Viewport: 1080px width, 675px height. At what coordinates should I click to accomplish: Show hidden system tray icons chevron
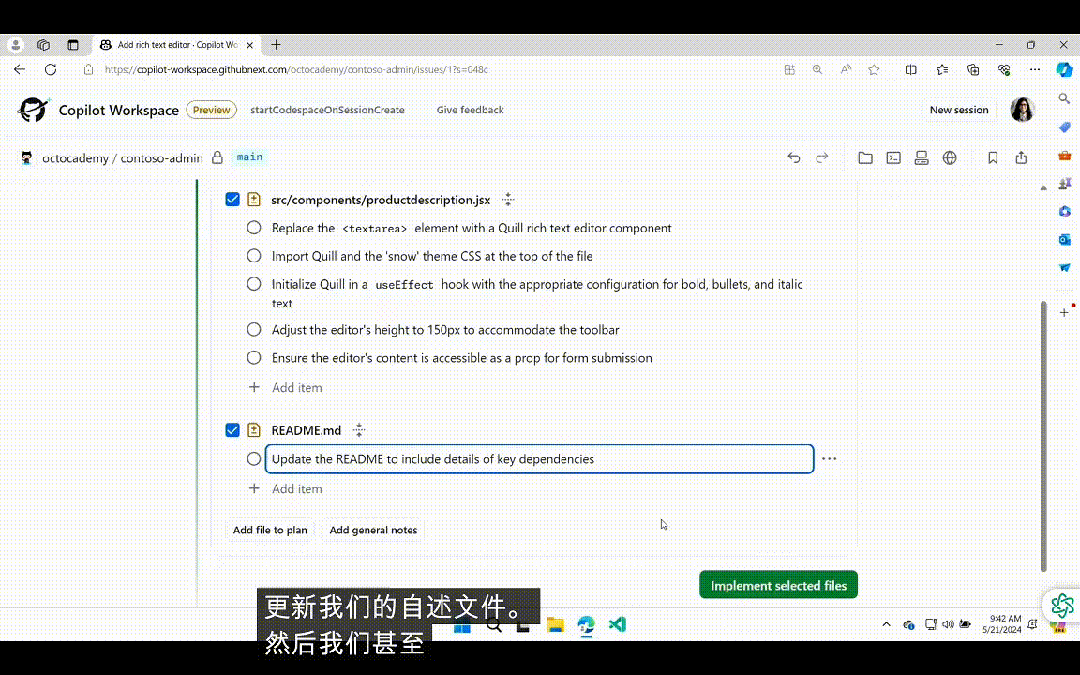886,625
